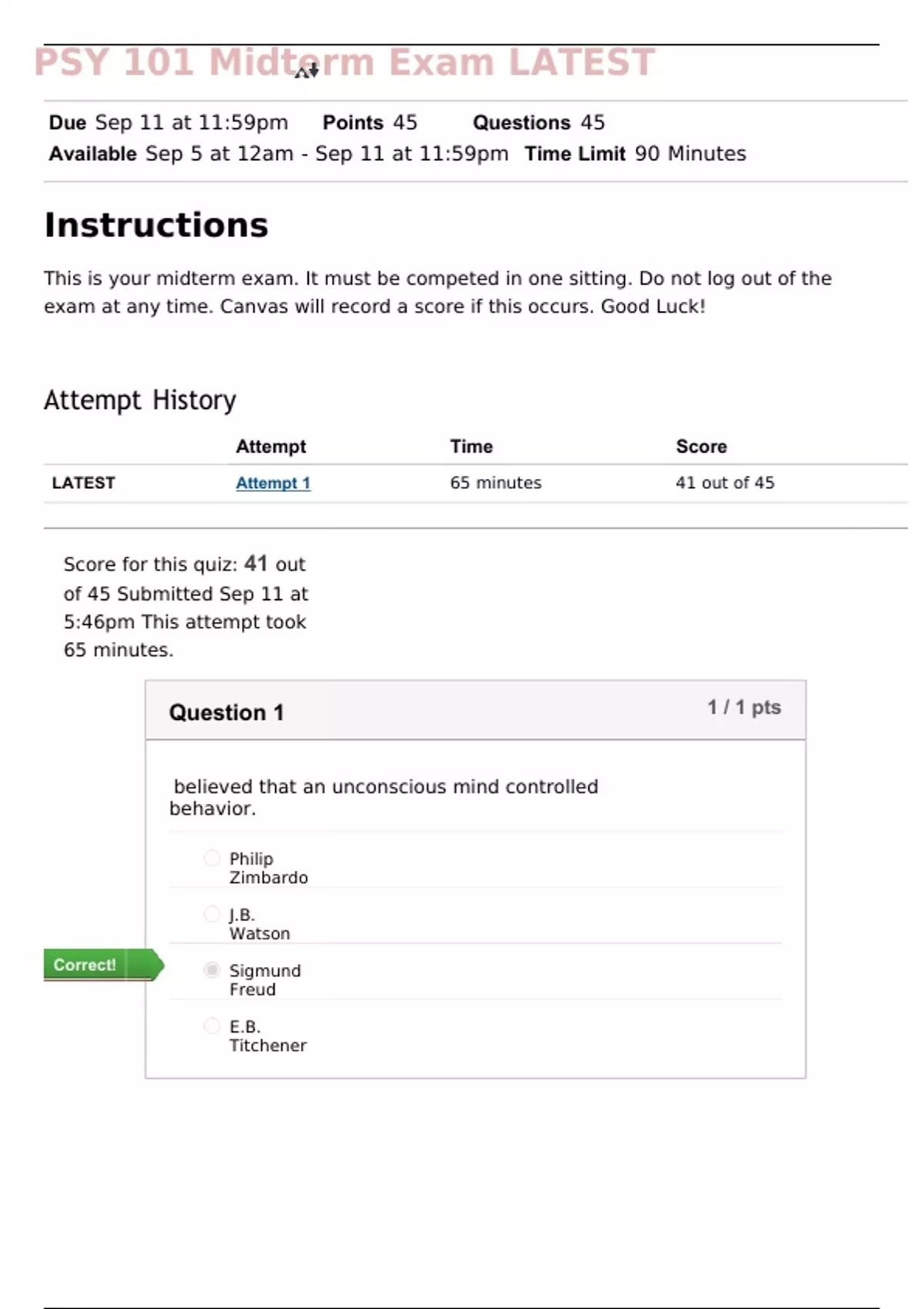Click the Time Limit 90 Minutes text

(635, 154)
